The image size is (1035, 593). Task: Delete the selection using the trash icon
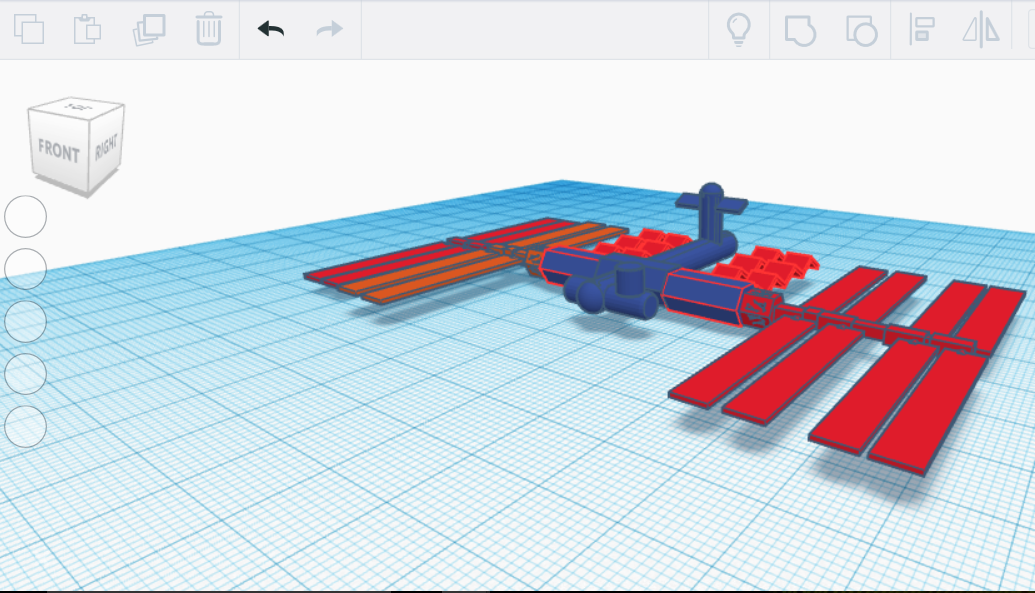point(207,30)
